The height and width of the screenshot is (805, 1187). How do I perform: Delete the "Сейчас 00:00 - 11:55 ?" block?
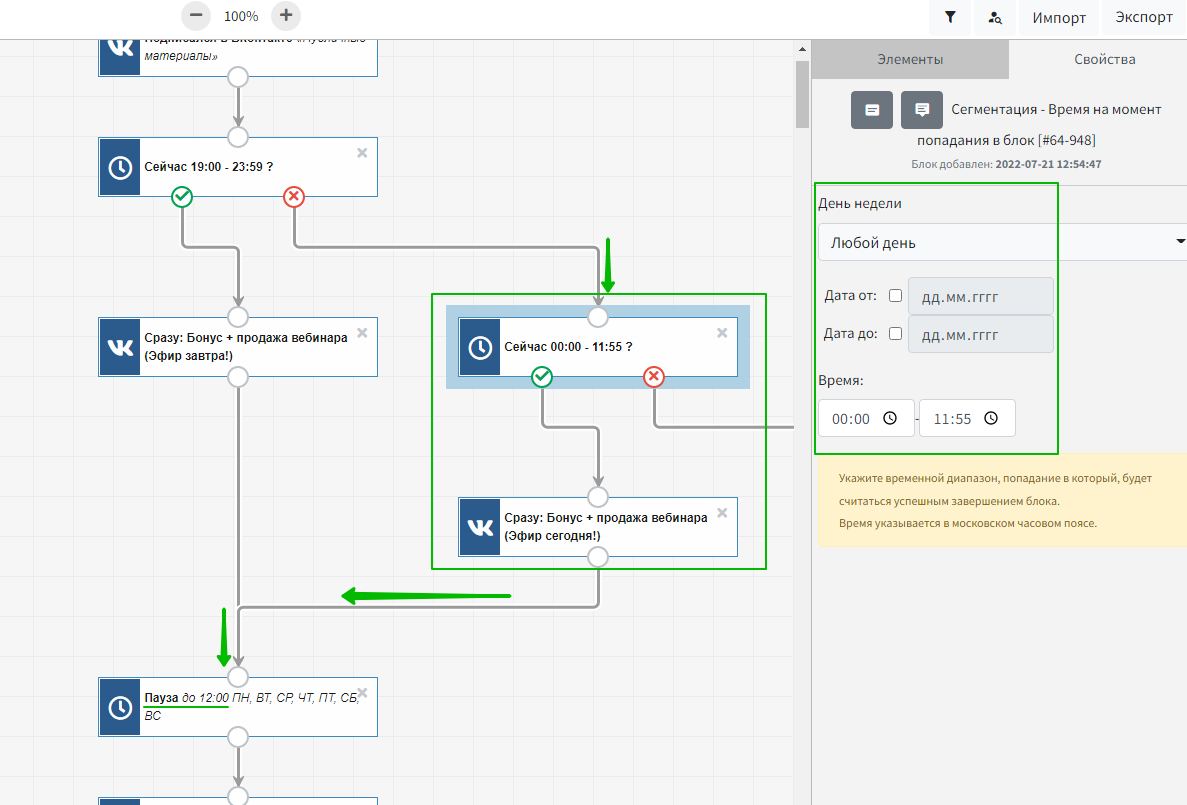click(x=722, y=332)
